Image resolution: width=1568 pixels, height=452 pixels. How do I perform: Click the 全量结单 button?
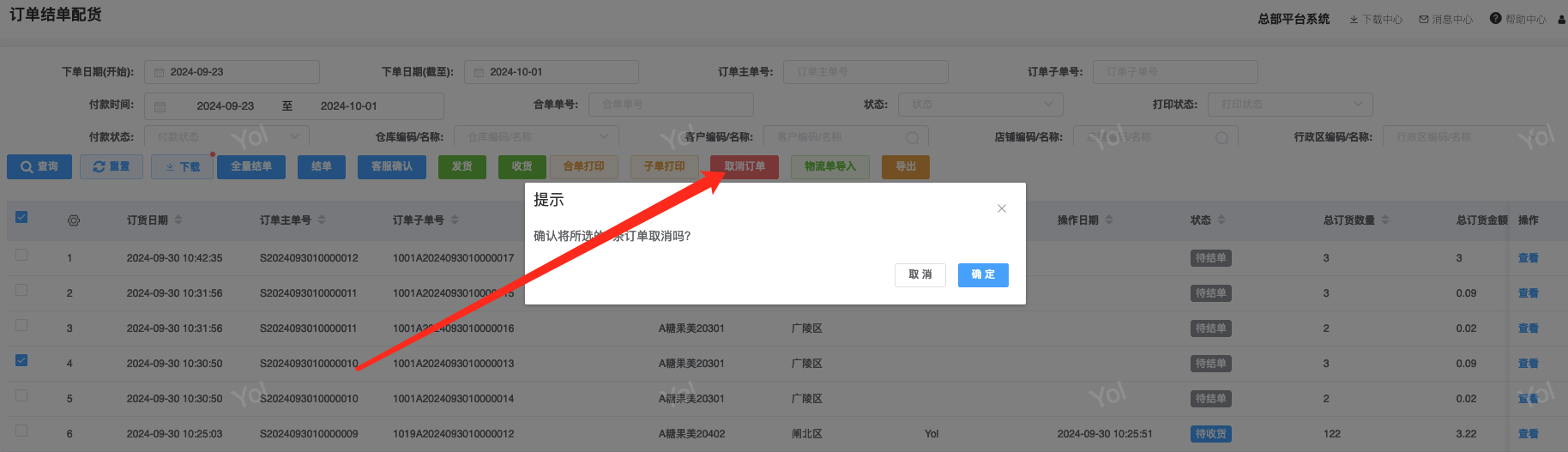click(x=251, y=166)
